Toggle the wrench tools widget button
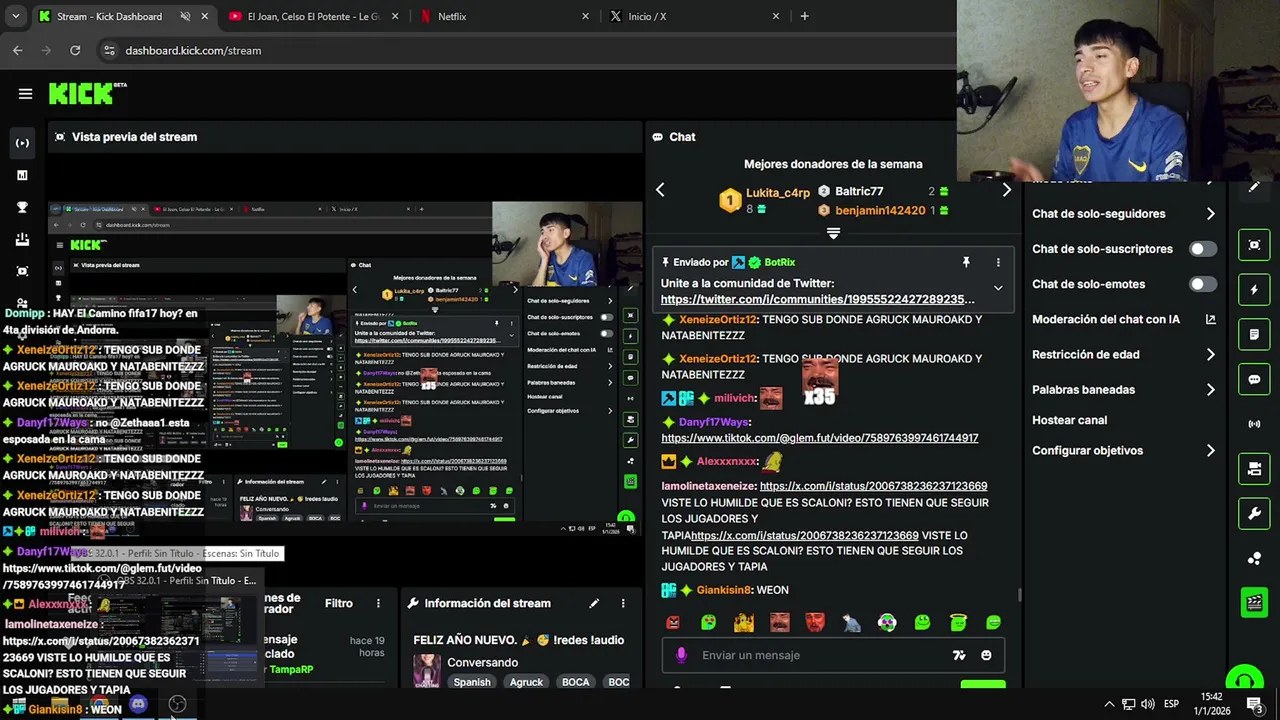 (1254, 514)
